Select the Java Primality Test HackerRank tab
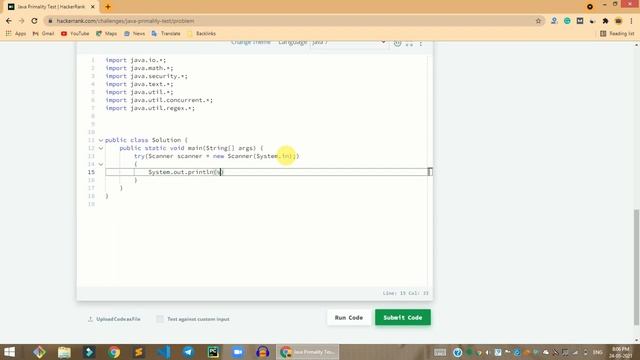Screen dimensions: 640x360 pyautogui.click(x=52, y=7)
